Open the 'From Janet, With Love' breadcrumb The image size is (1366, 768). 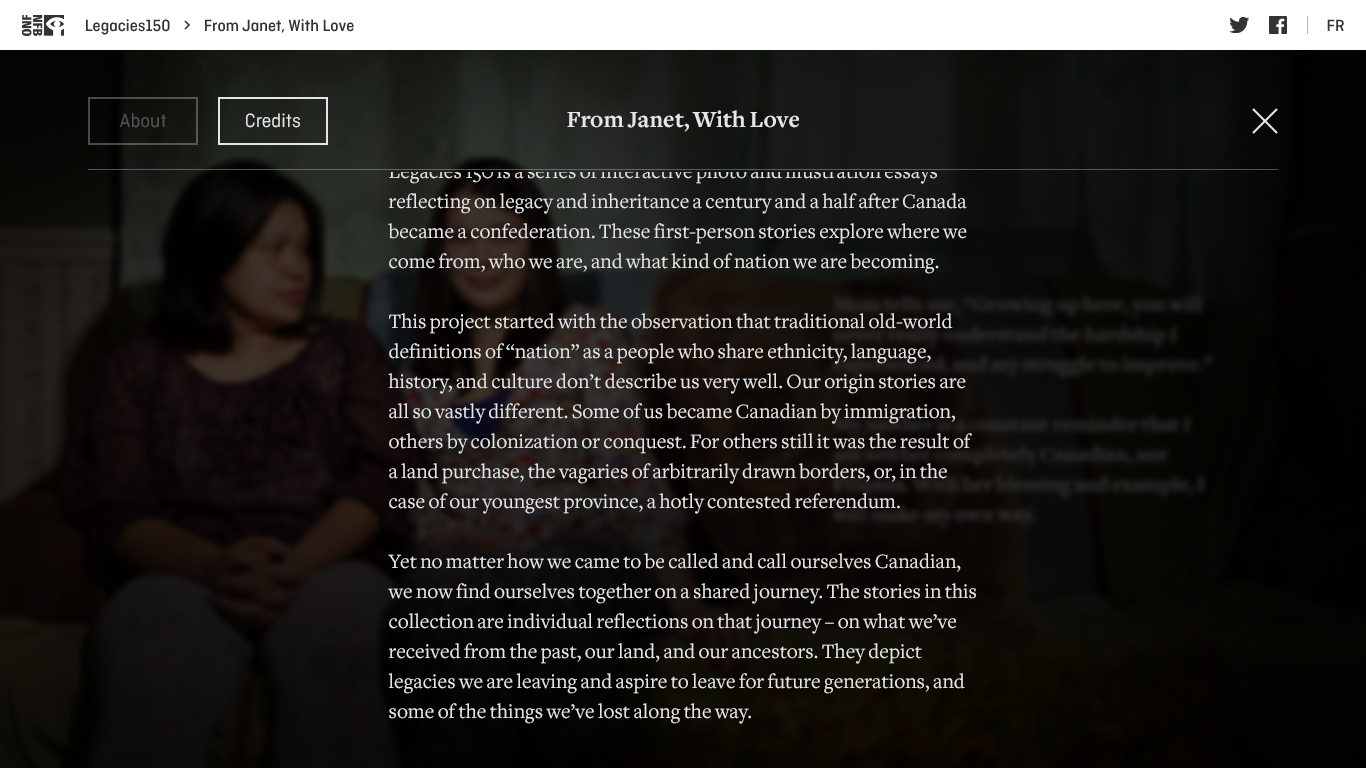(279, 26)
